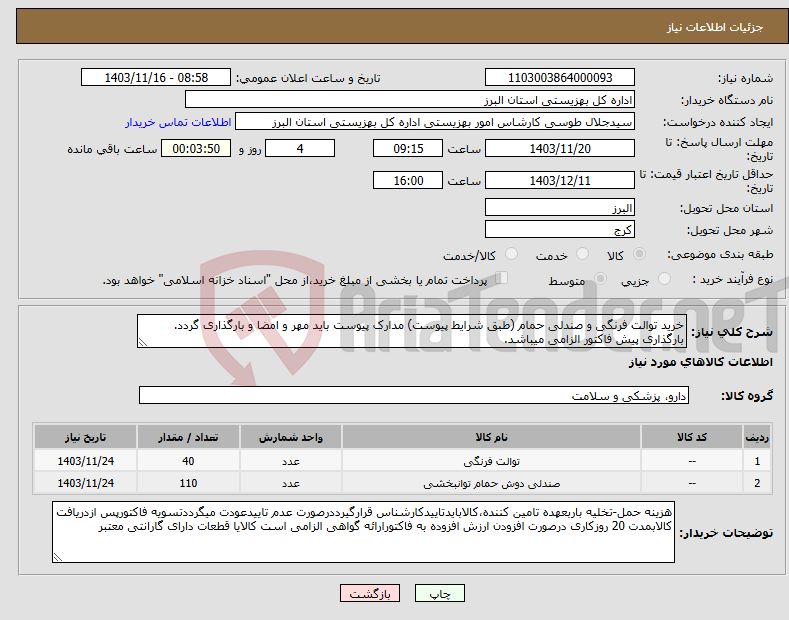Click the response deadline time 09:15

click(x=408, y=148)
